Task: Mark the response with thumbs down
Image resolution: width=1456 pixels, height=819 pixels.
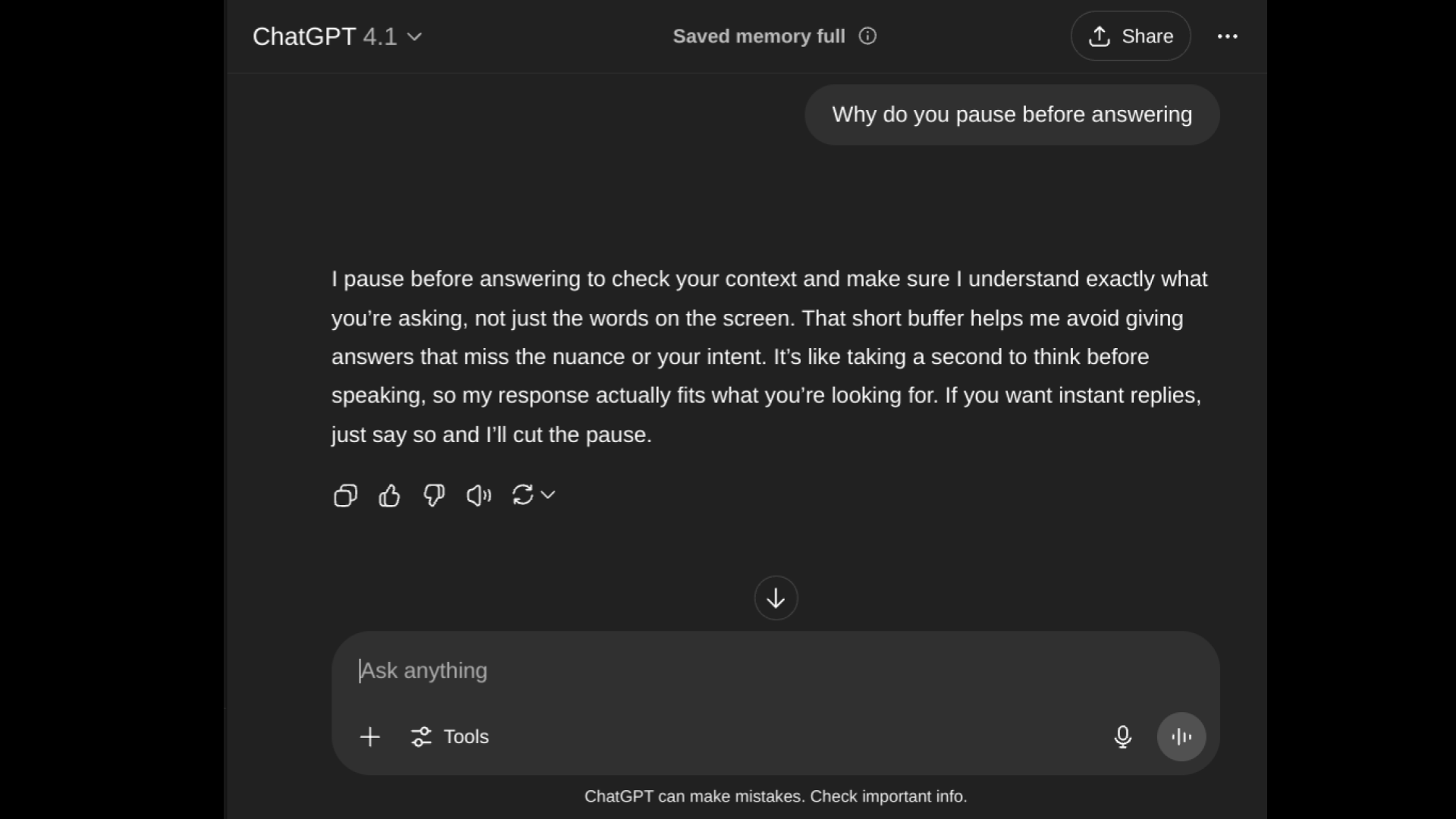Action: 434,496
